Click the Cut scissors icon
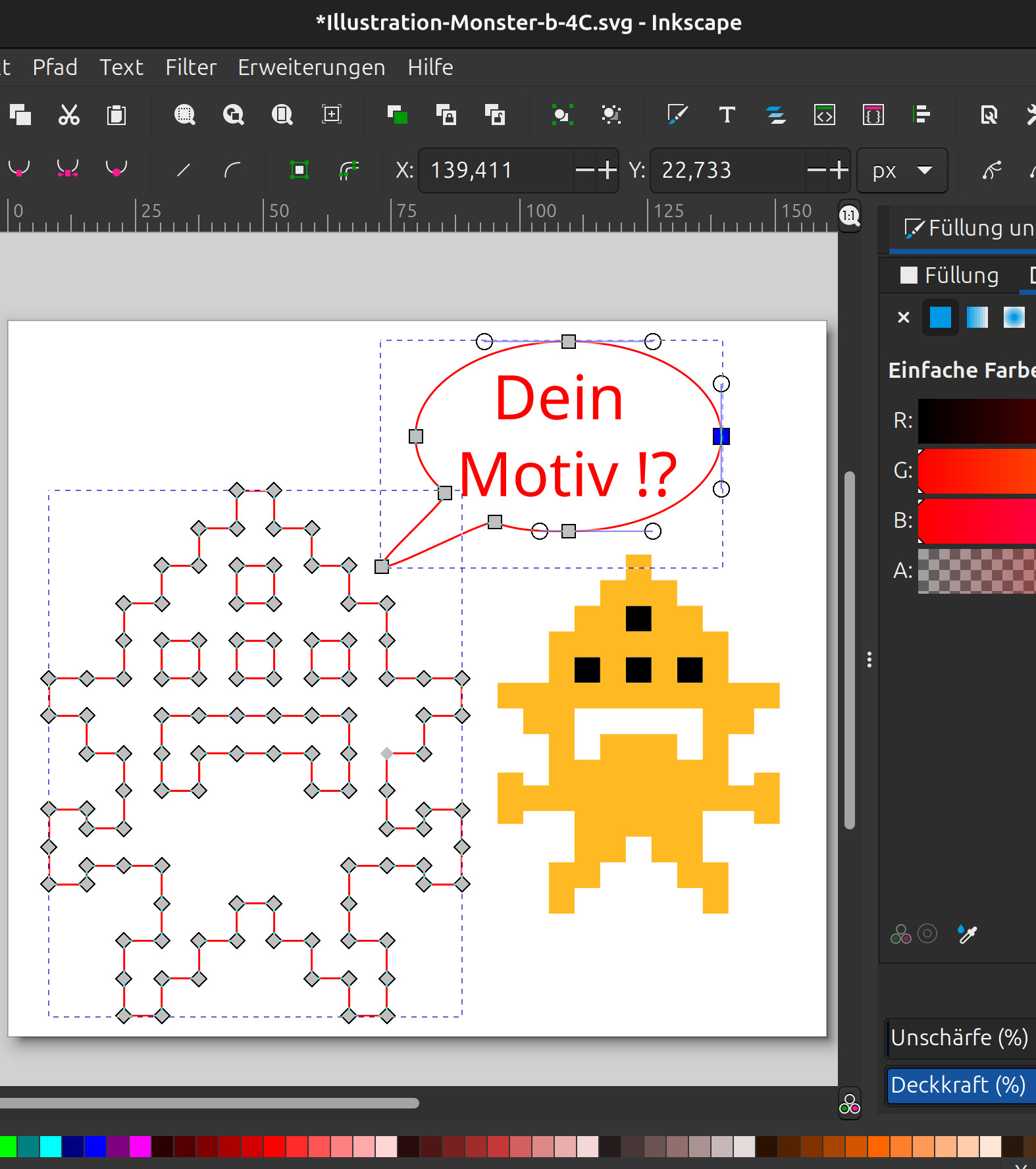This screenshot has width=1036, height=1169. pos(68,115)
